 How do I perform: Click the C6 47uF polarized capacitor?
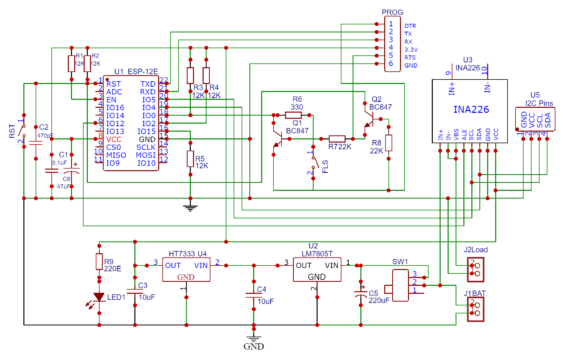click(71, 170)
